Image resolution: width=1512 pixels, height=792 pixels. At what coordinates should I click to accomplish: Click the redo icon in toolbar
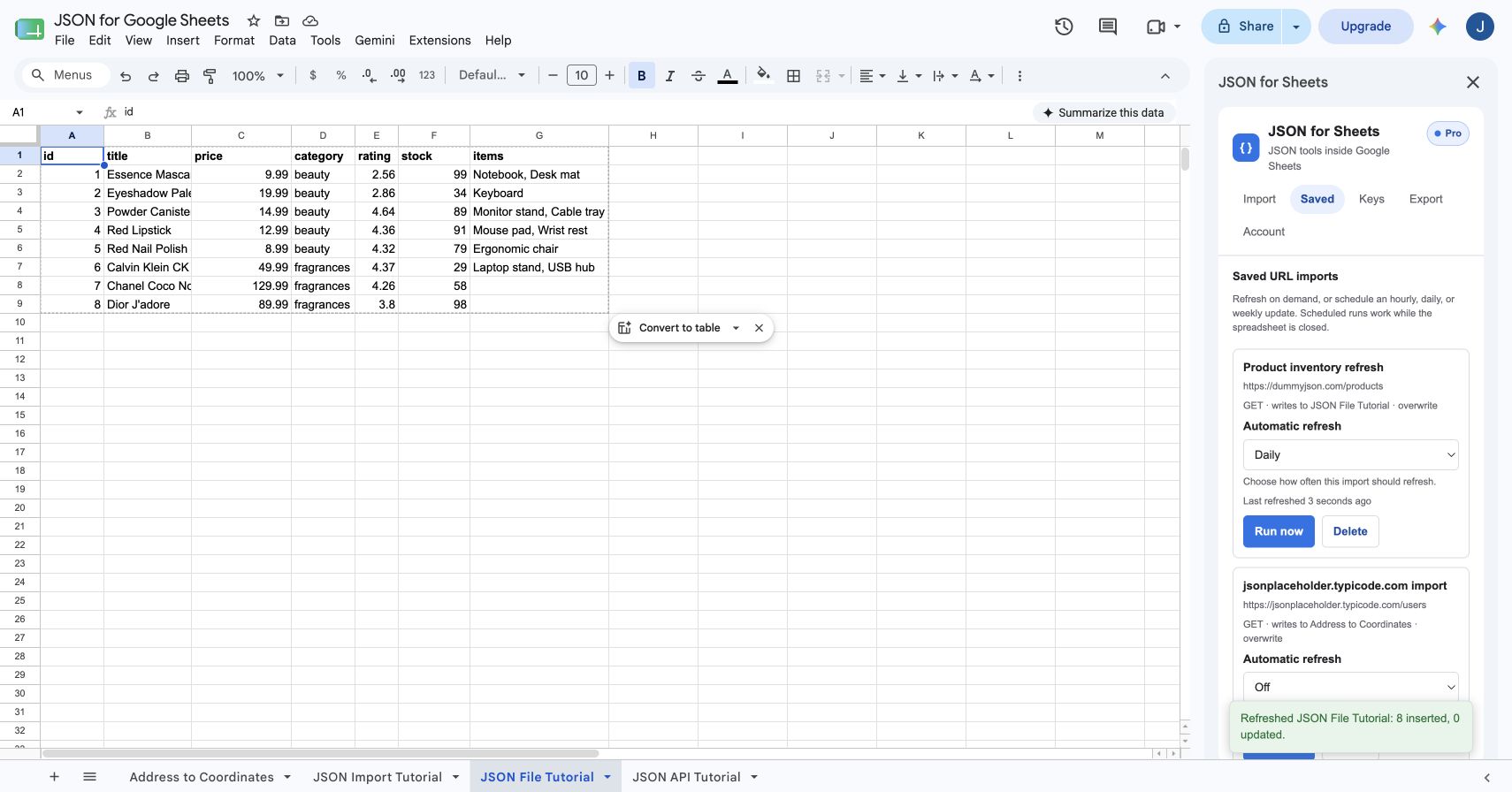pyautogui.click(x=154, y=76)
